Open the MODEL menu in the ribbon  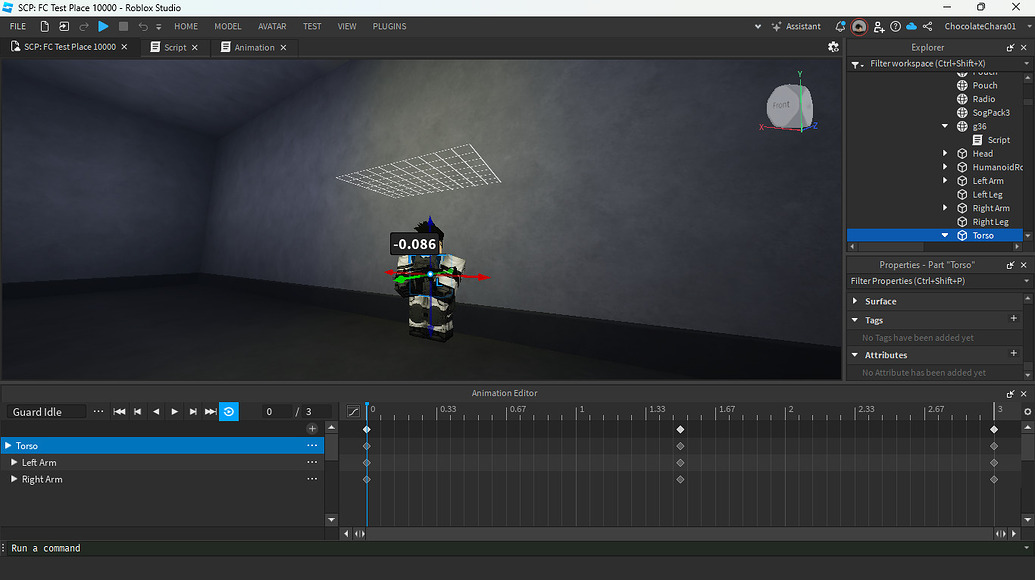(227, 26)
